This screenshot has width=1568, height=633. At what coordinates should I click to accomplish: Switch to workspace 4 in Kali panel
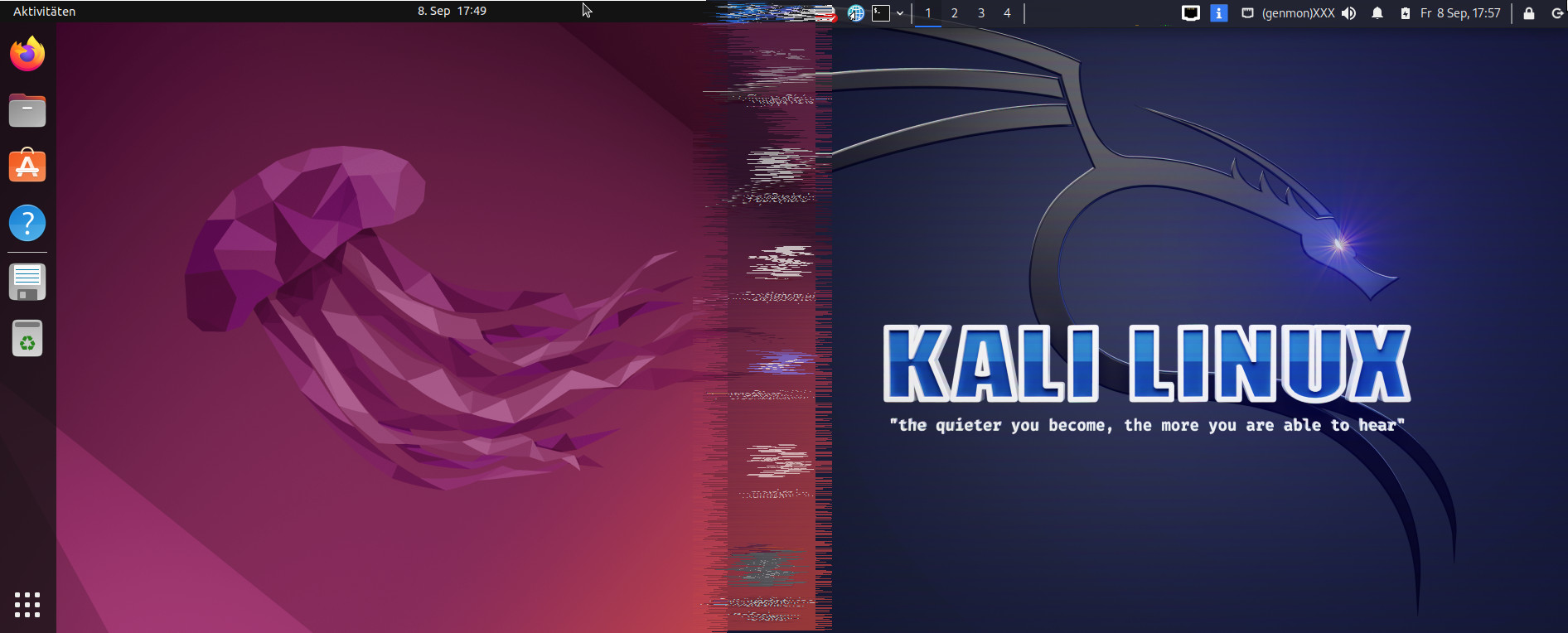pos(1007,13)
